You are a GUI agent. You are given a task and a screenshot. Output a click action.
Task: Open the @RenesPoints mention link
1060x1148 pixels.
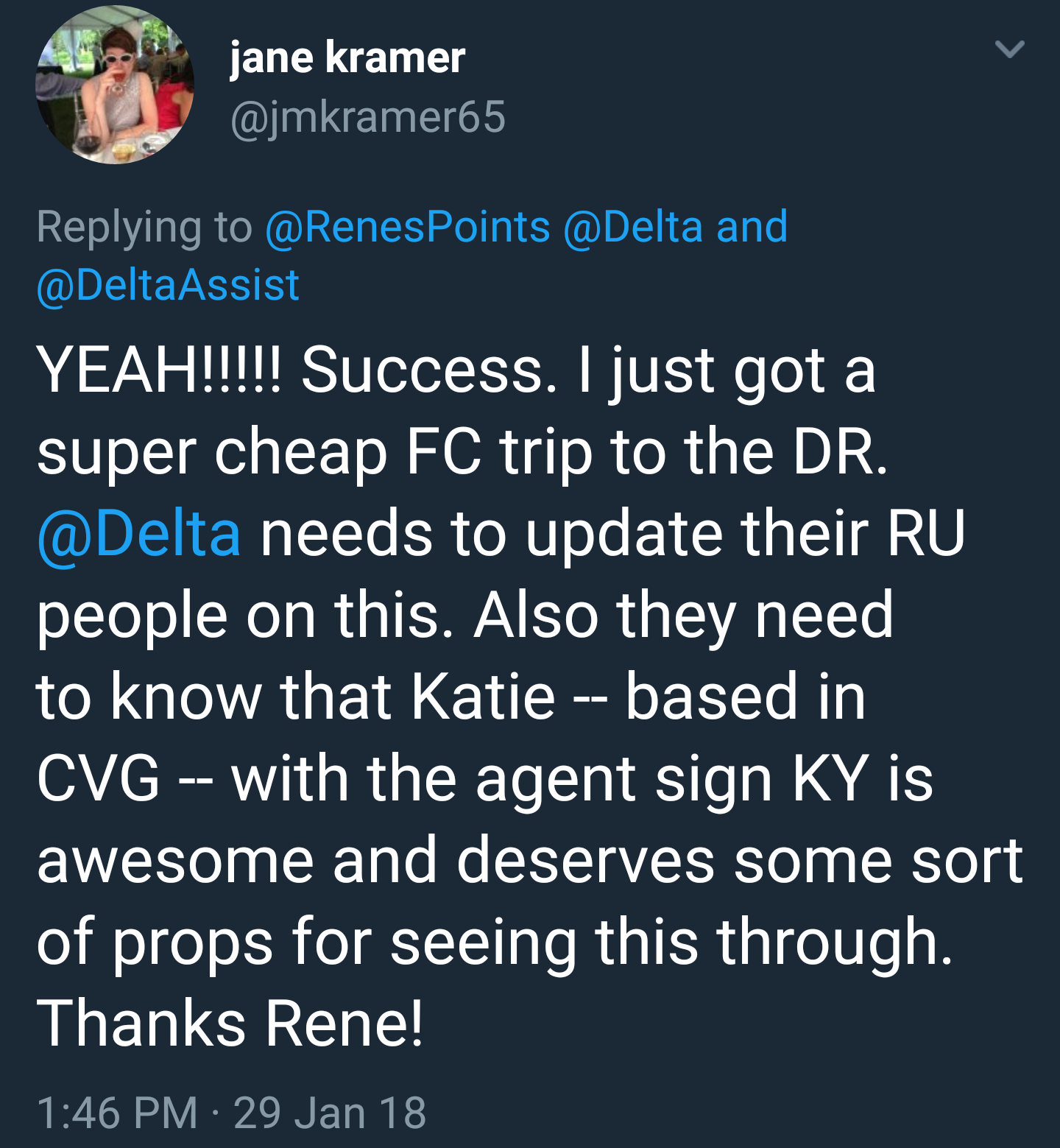tap(407, 226)
